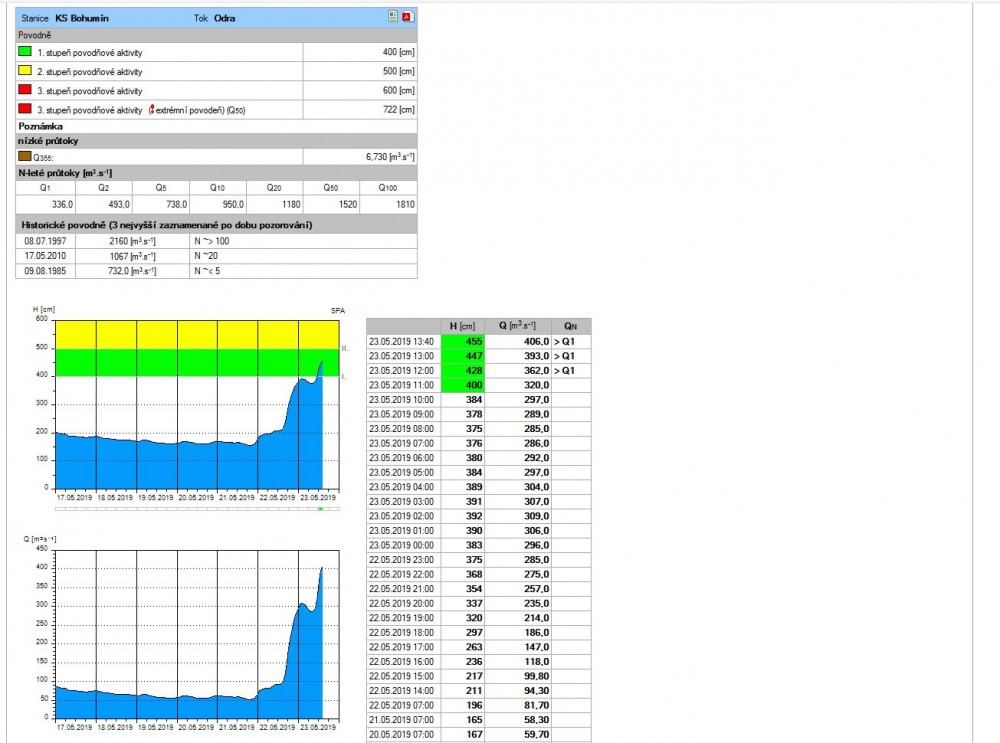1000x743 pixels.
Task: Click the Q [m3.s-1] table column header
Action: [x=518, y=326]
